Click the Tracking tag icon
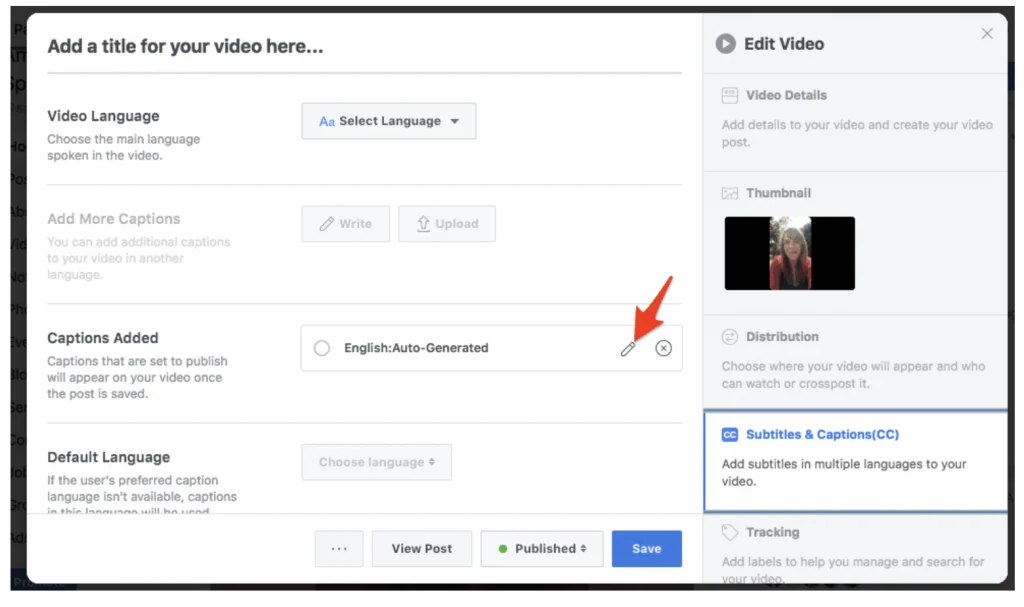Screen dimensions: 1024x607 coord(729,533)
